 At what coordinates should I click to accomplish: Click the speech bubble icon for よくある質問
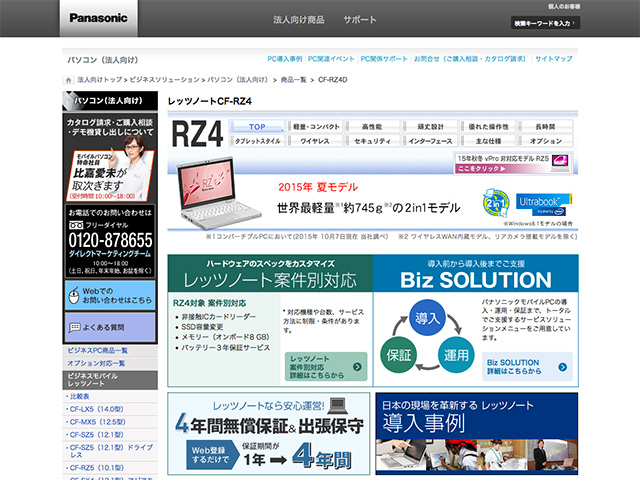[75, 327]
